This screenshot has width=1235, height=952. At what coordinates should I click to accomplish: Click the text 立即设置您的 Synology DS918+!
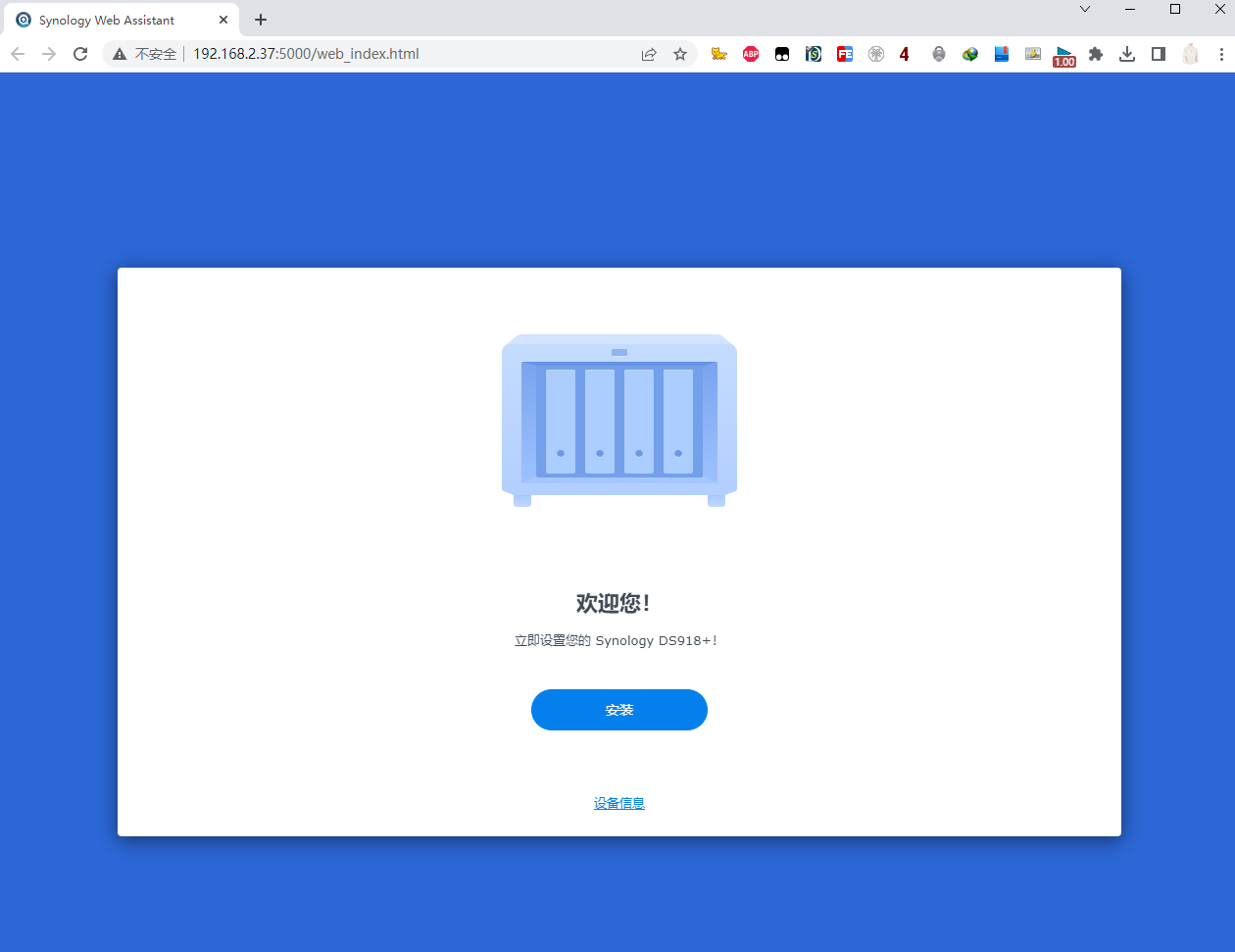pyautogui.click(x=617, y=640)
